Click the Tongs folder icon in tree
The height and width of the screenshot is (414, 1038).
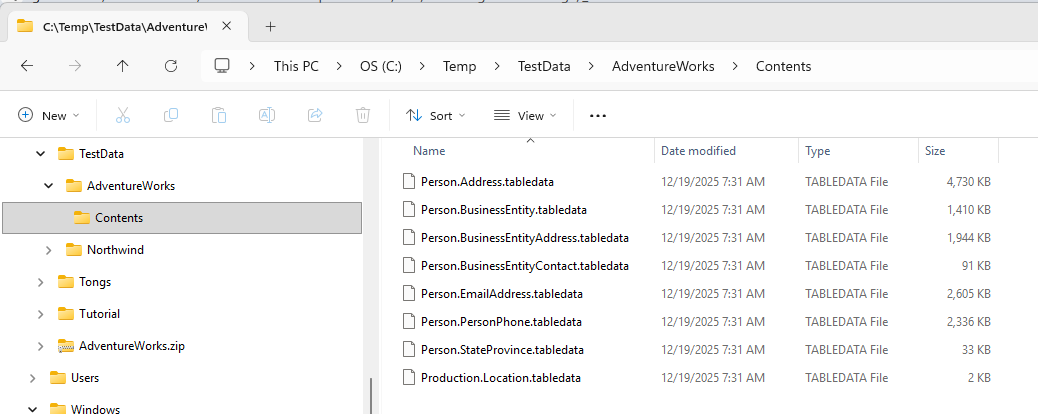(x=66, y=282)
